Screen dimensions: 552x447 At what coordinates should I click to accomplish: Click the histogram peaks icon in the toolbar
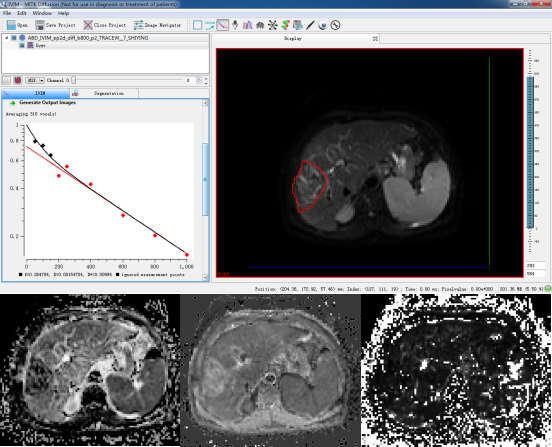pyautogui.click(x=247, y=25)
